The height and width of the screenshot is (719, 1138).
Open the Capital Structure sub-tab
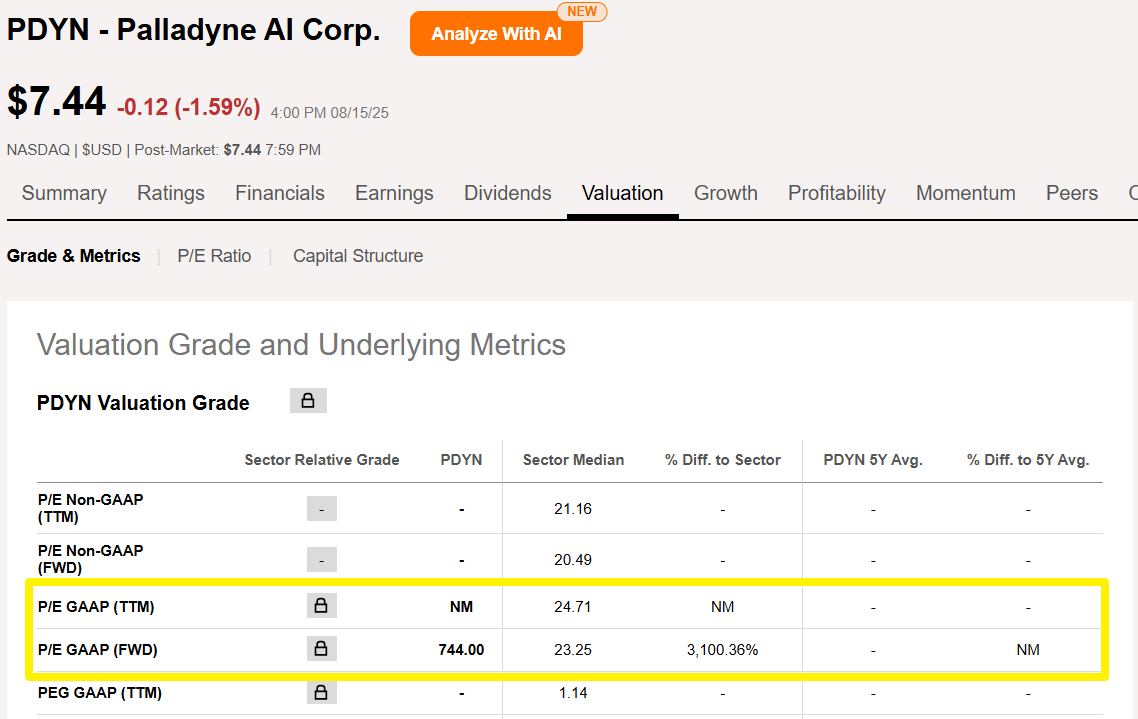[358, 256]
